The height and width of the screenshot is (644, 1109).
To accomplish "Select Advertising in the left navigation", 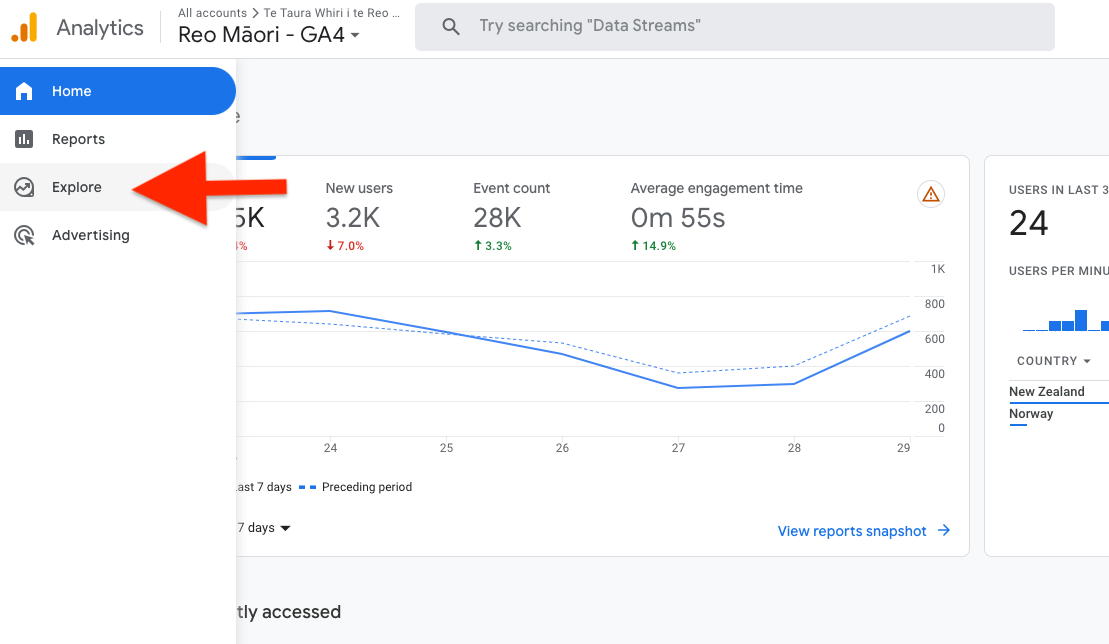I will click(x=90, y=235).
